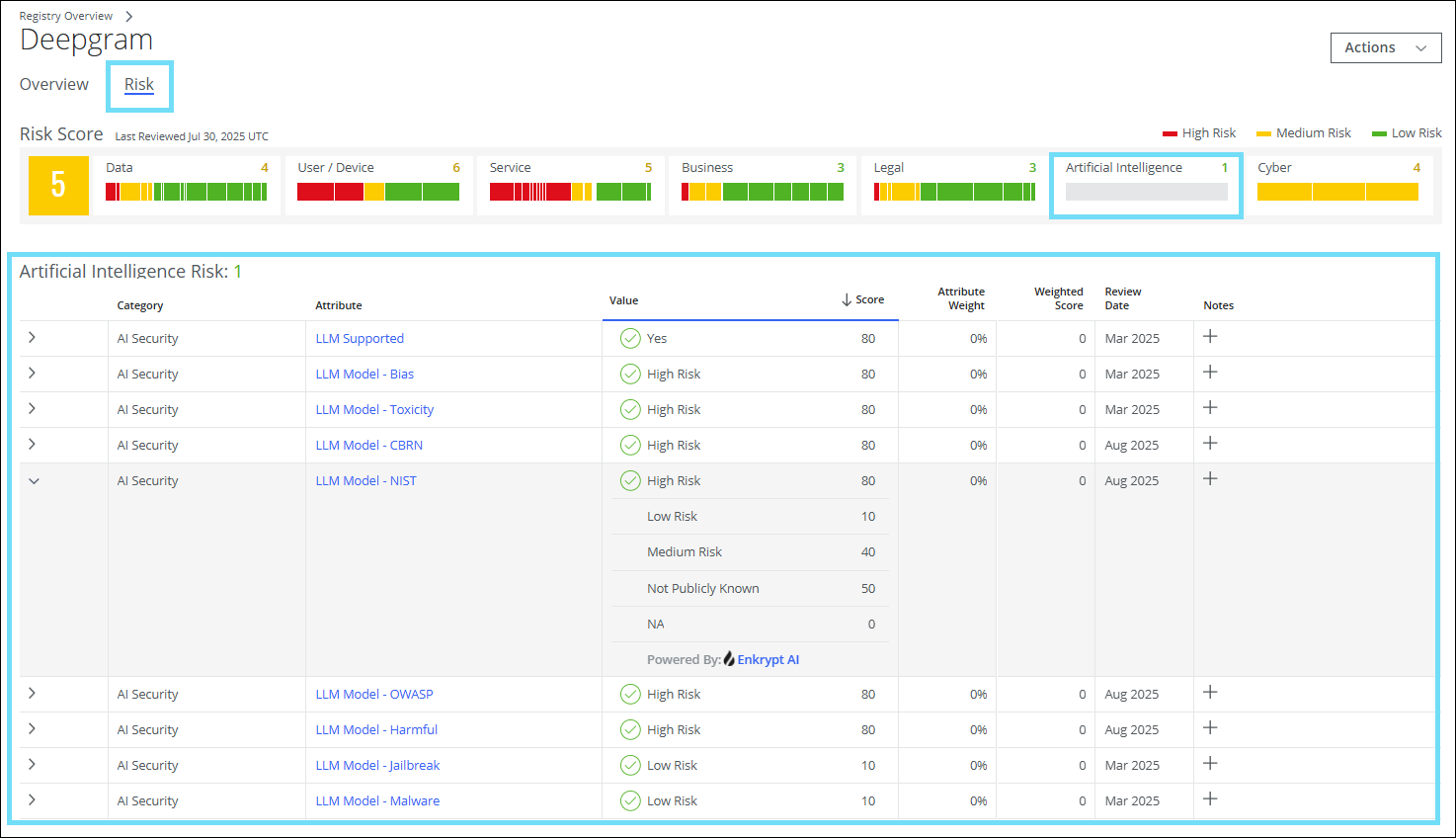Image resolution: width=1456 pixels, height=838 pixels.
Task: Go back to Registry Overview breadcrumb
Action: (66, 16)
